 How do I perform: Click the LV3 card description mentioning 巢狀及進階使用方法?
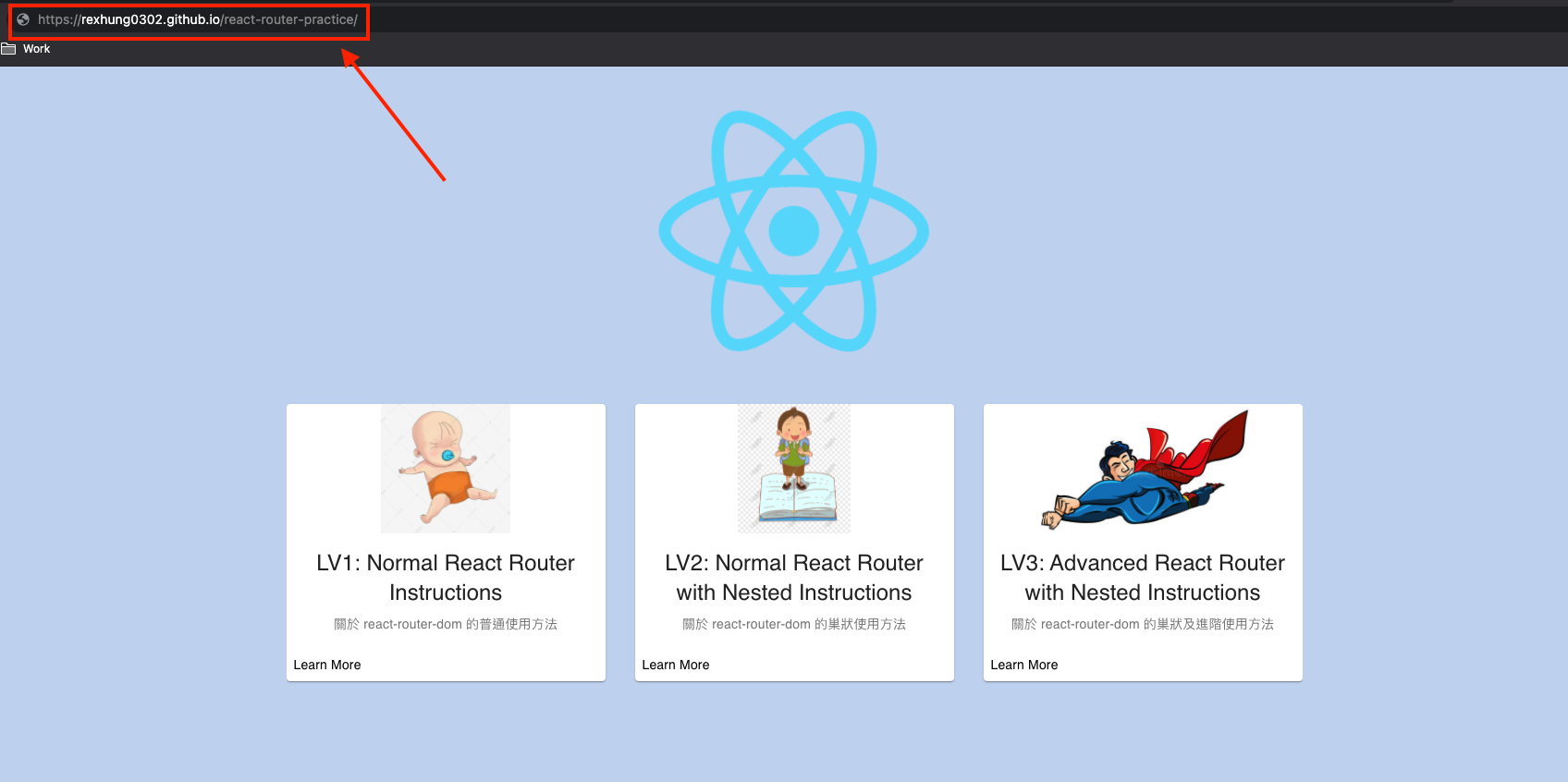click(1143, 624)
